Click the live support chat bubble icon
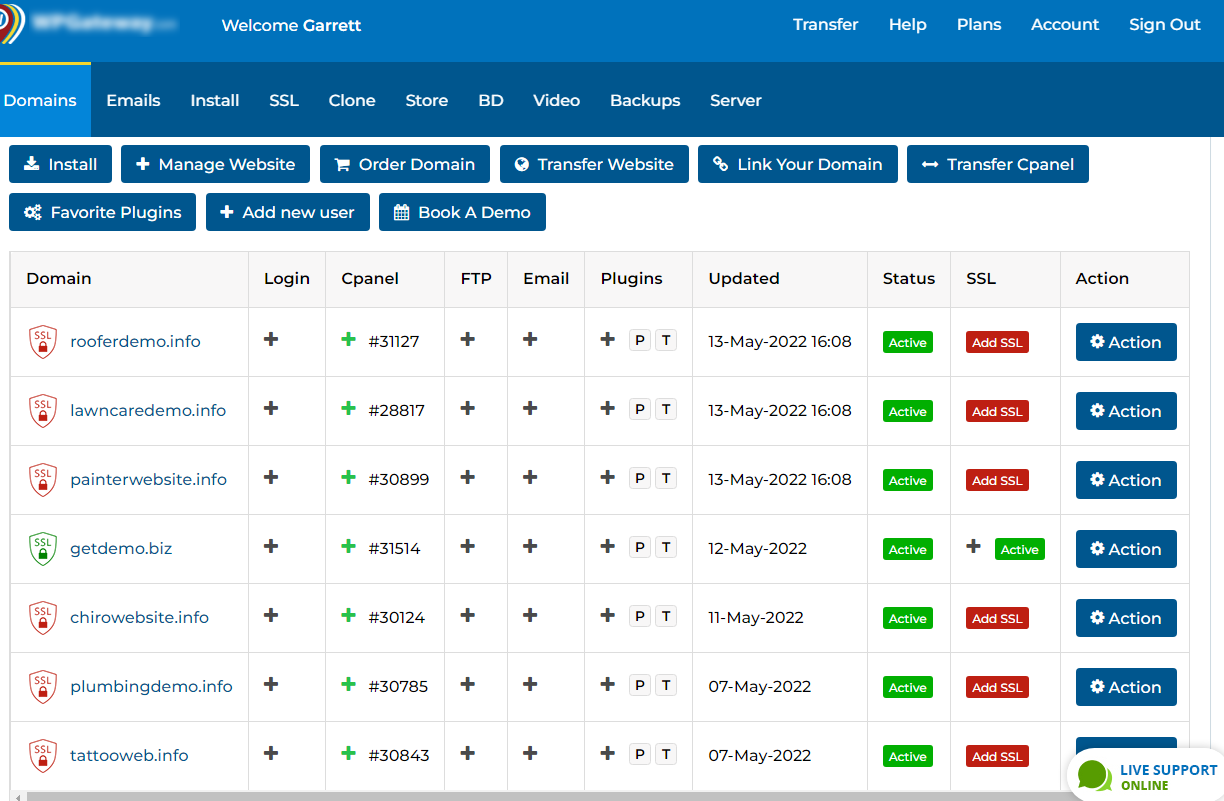The height and width of the screenshot is (801, 1224). tap(1095, 776)
